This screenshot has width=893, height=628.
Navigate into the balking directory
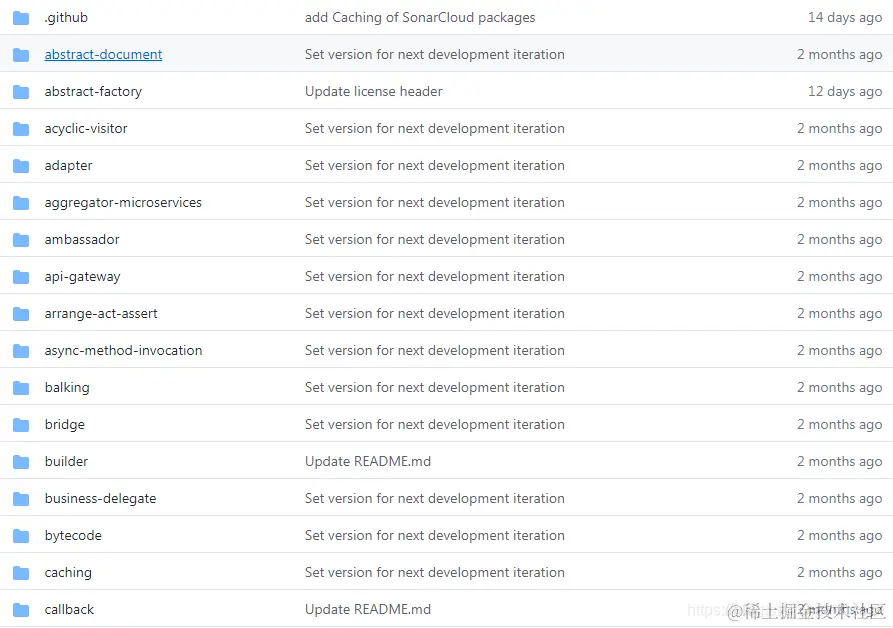tap(67, 388)
